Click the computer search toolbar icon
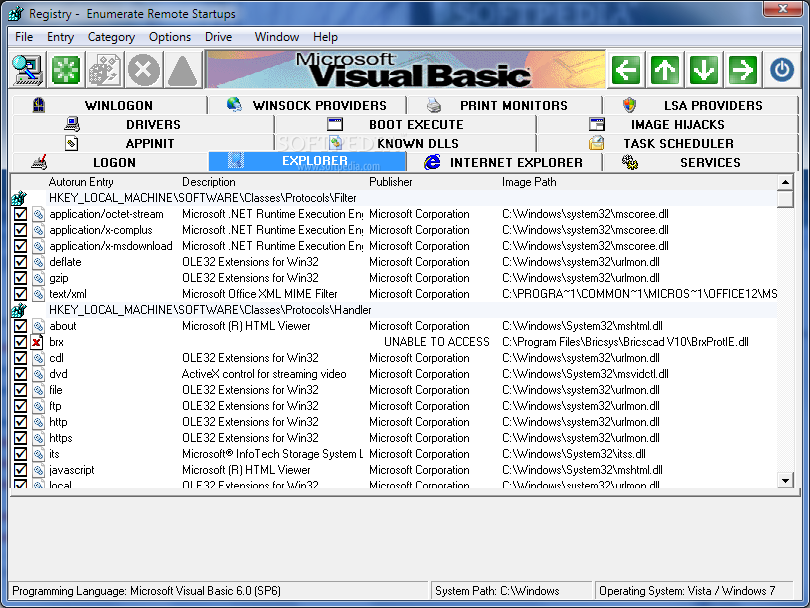Screen dimensions: 810x608 tap(27, 70)
